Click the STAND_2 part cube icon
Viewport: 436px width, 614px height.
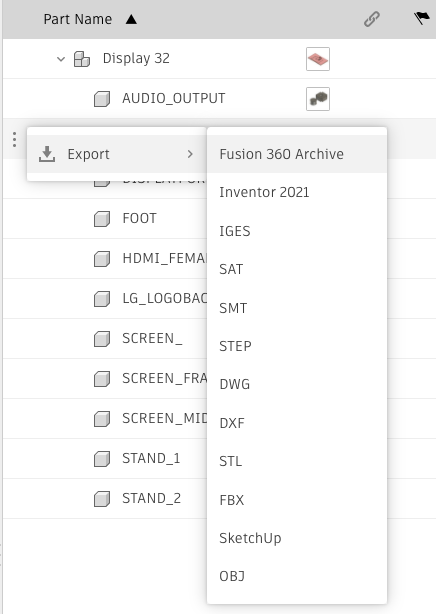coord(102,499)
